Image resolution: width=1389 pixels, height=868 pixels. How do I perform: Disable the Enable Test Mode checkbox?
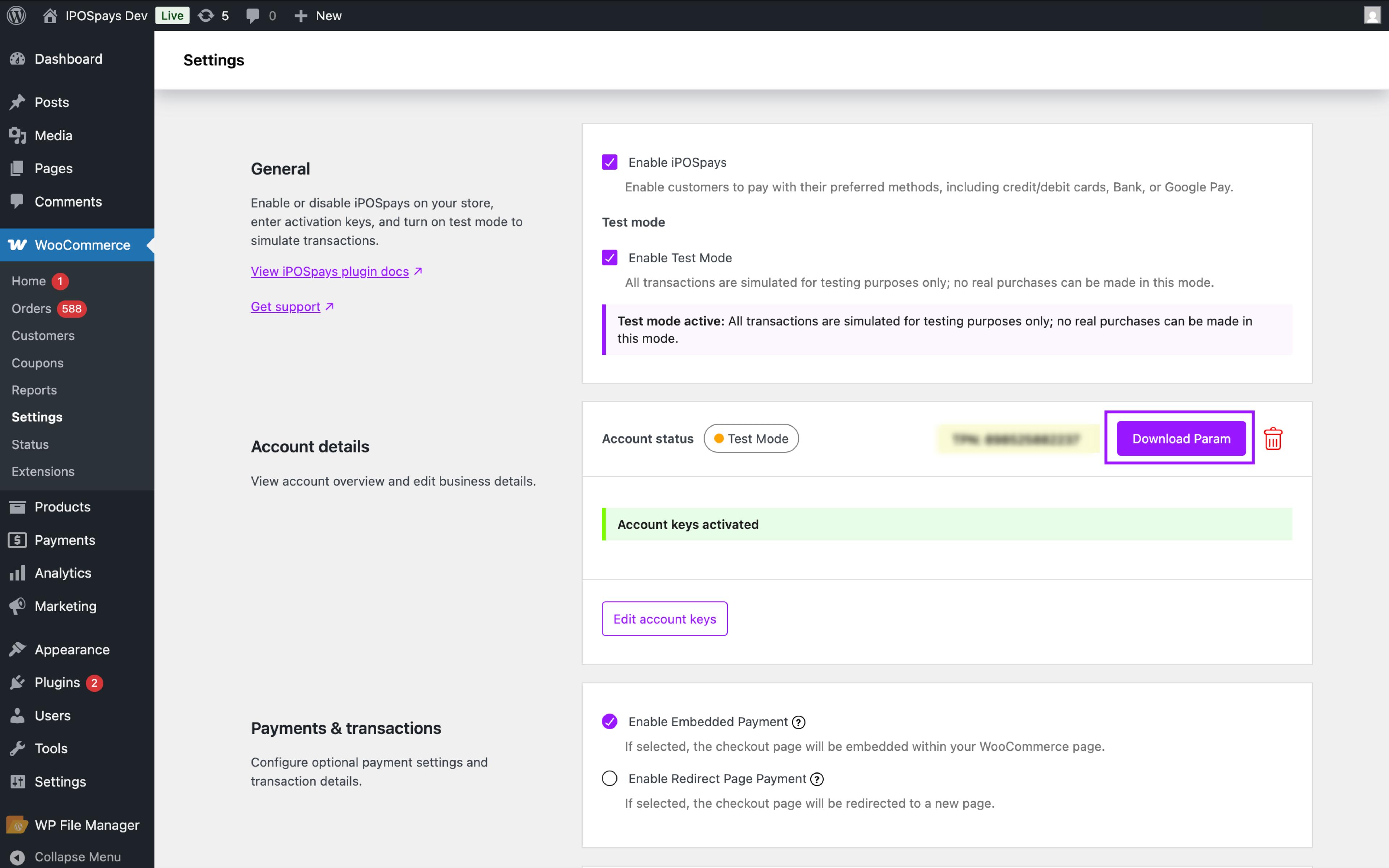(x=609, y=258)
